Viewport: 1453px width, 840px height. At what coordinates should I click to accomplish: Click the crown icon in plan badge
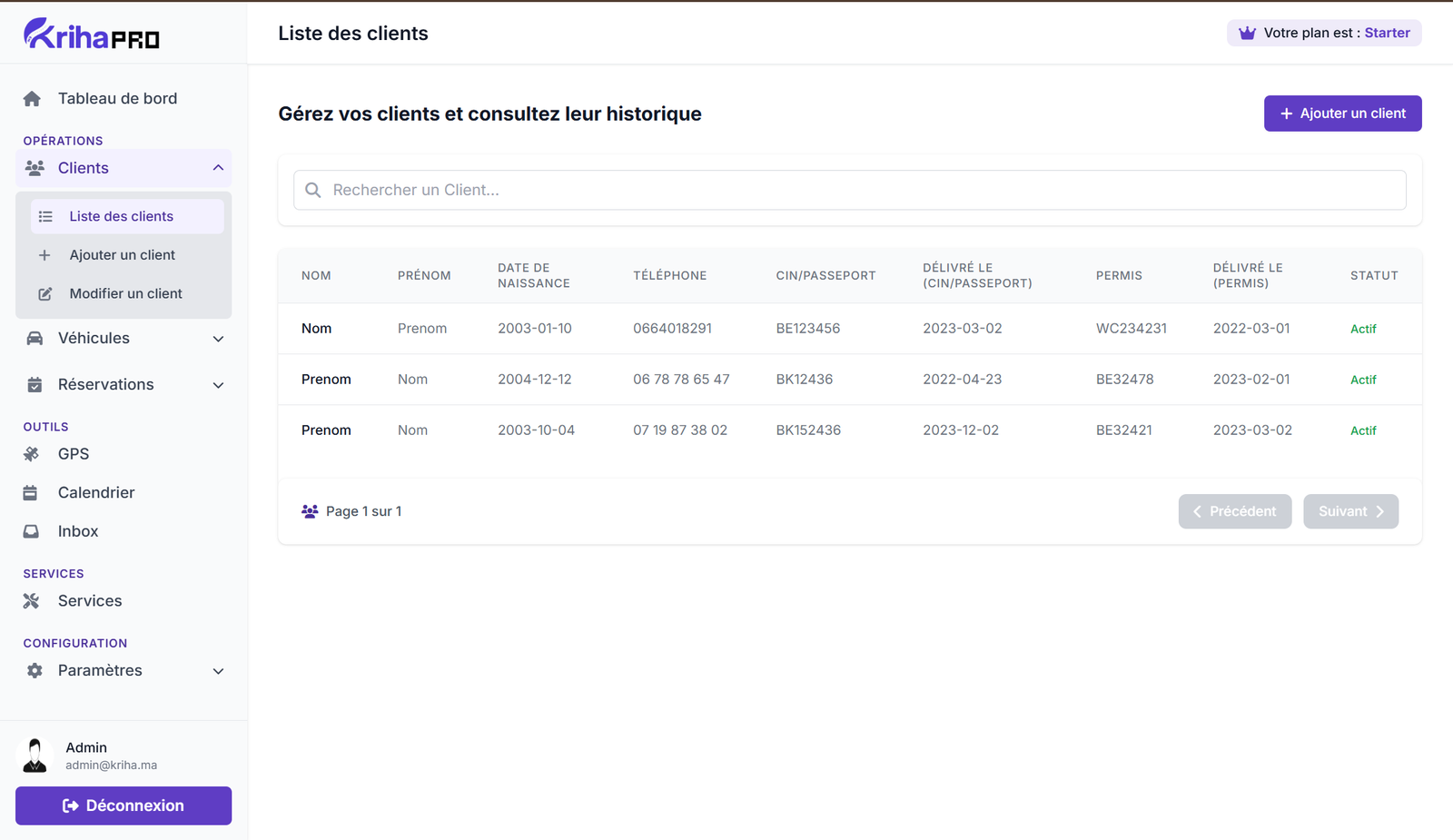[x=1247, y=34]
